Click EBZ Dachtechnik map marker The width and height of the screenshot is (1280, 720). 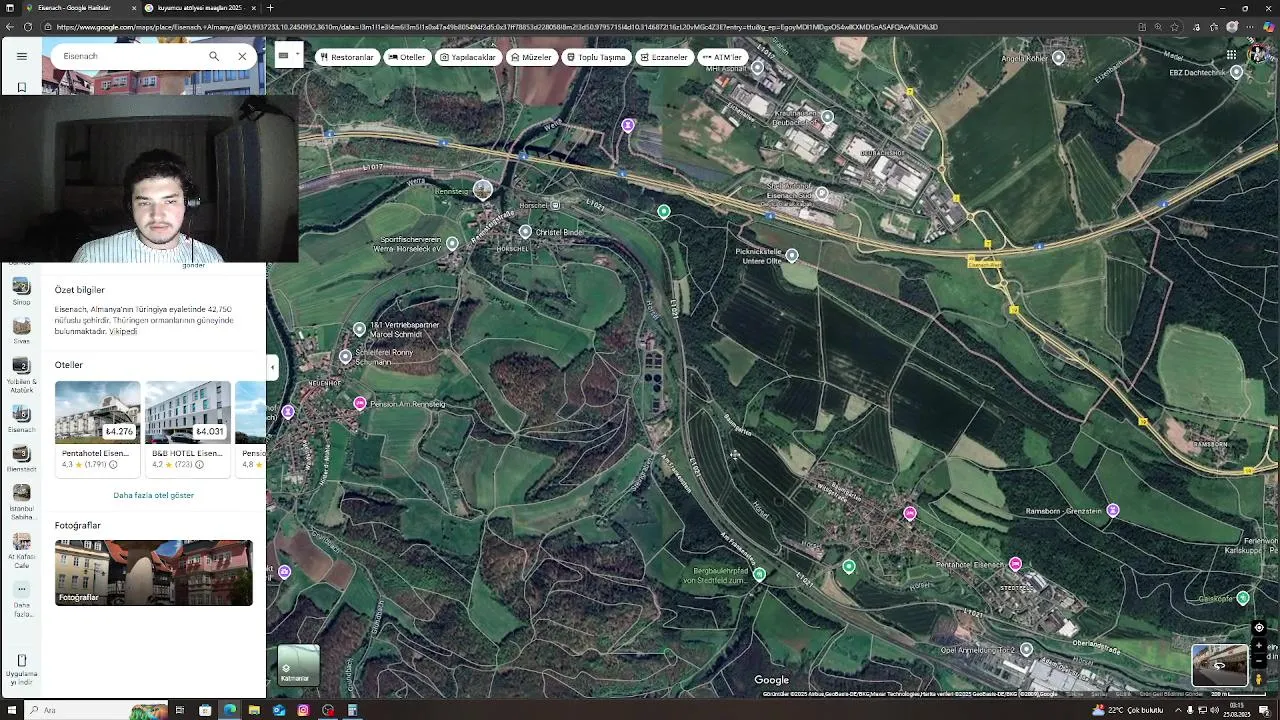1237,72
